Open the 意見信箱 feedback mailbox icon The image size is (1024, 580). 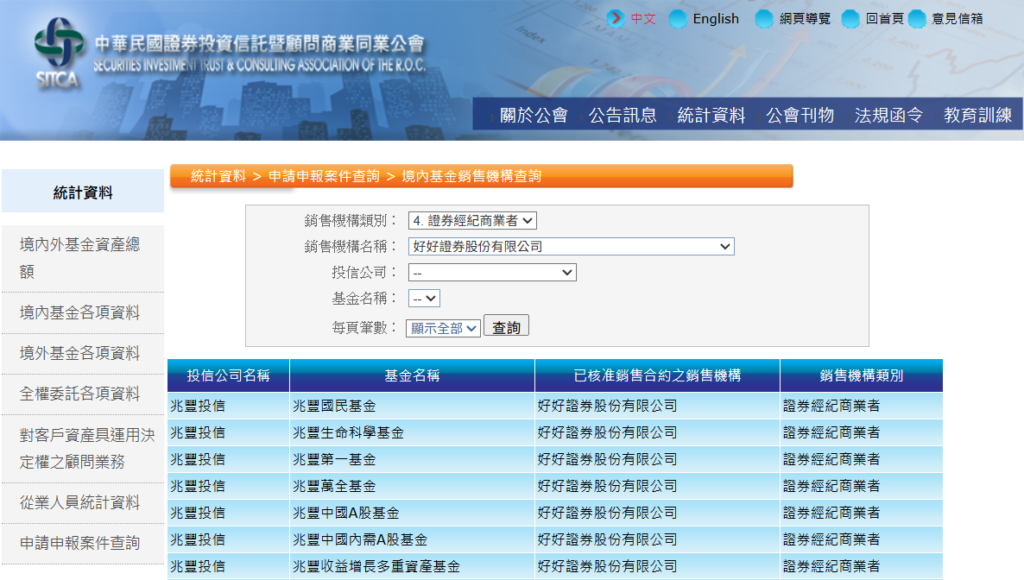pyautogui.click(x=917, y=18)
